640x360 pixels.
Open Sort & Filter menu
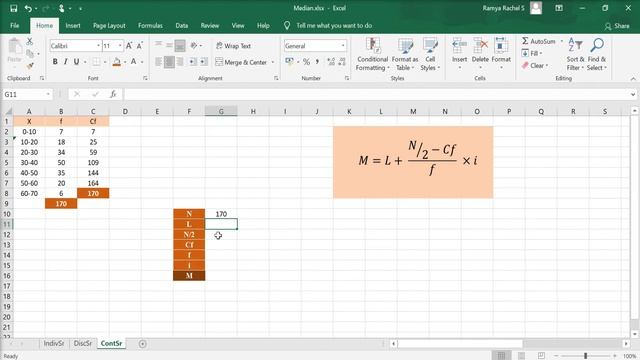tap(576, 54)
